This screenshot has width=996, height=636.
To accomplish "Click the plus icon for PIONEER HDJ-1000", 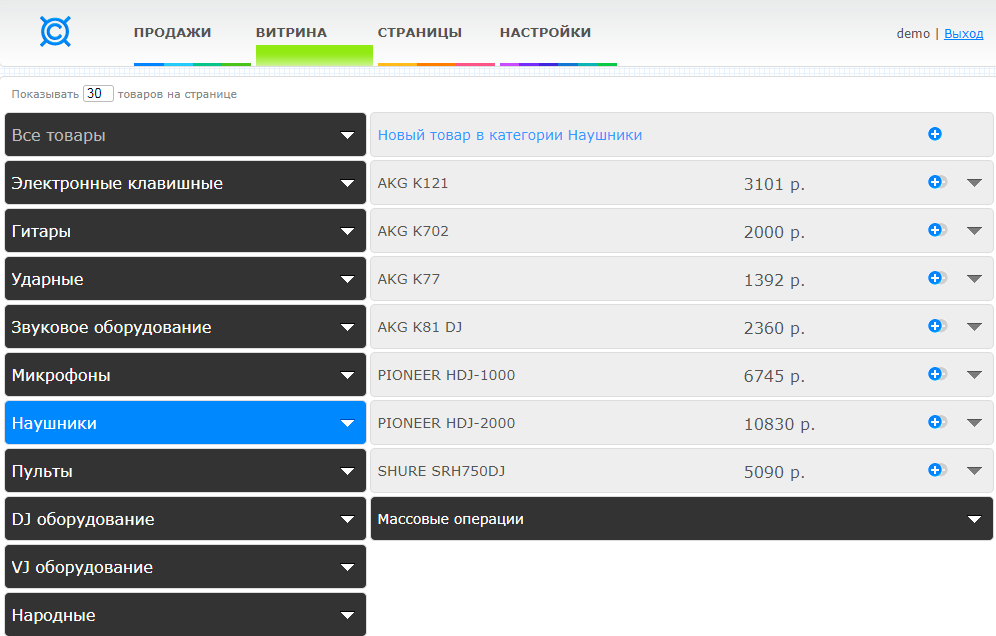I will coord(936,374).
